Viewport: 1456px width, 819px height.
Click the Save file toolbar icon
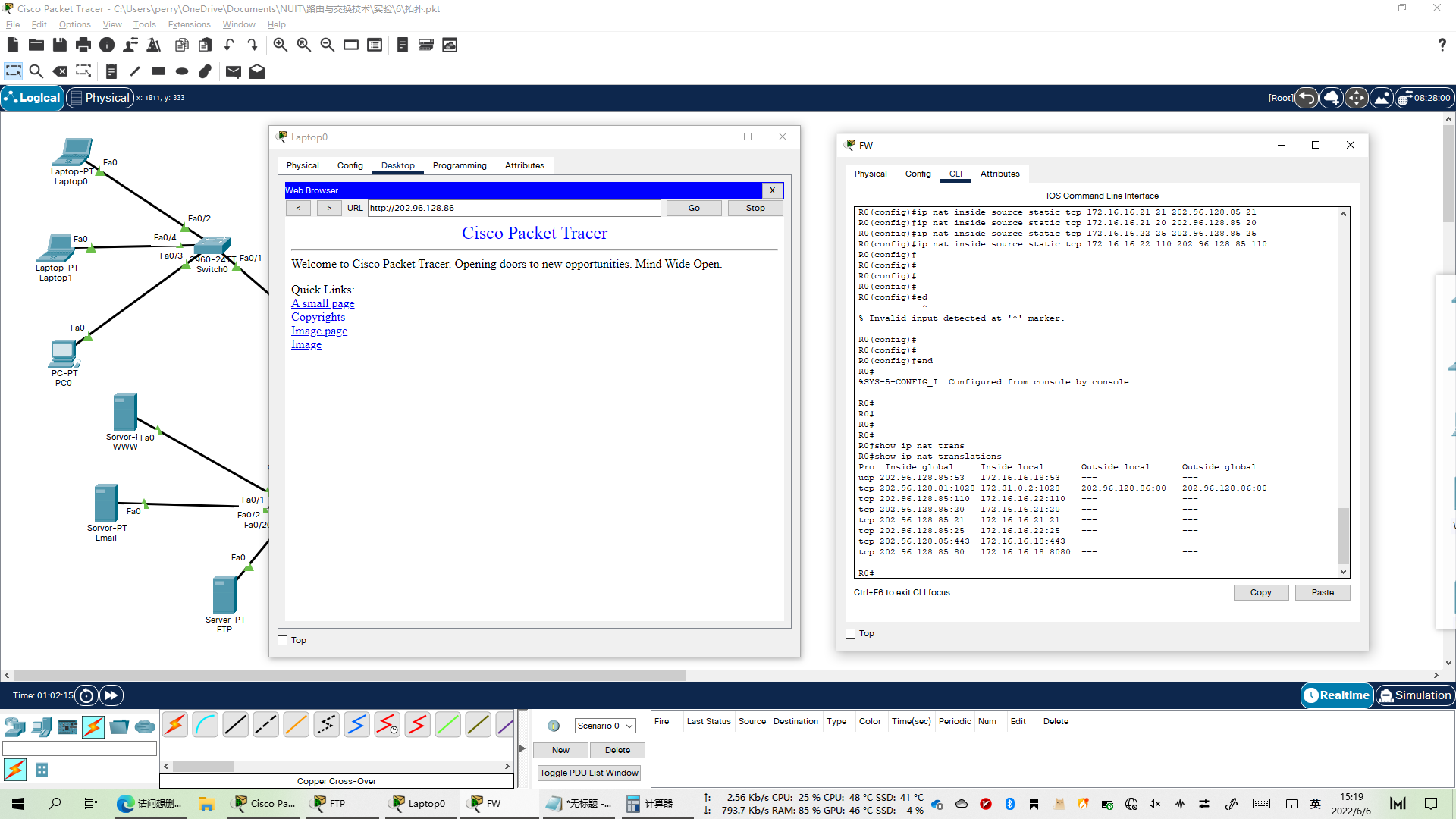coord(60,45)
